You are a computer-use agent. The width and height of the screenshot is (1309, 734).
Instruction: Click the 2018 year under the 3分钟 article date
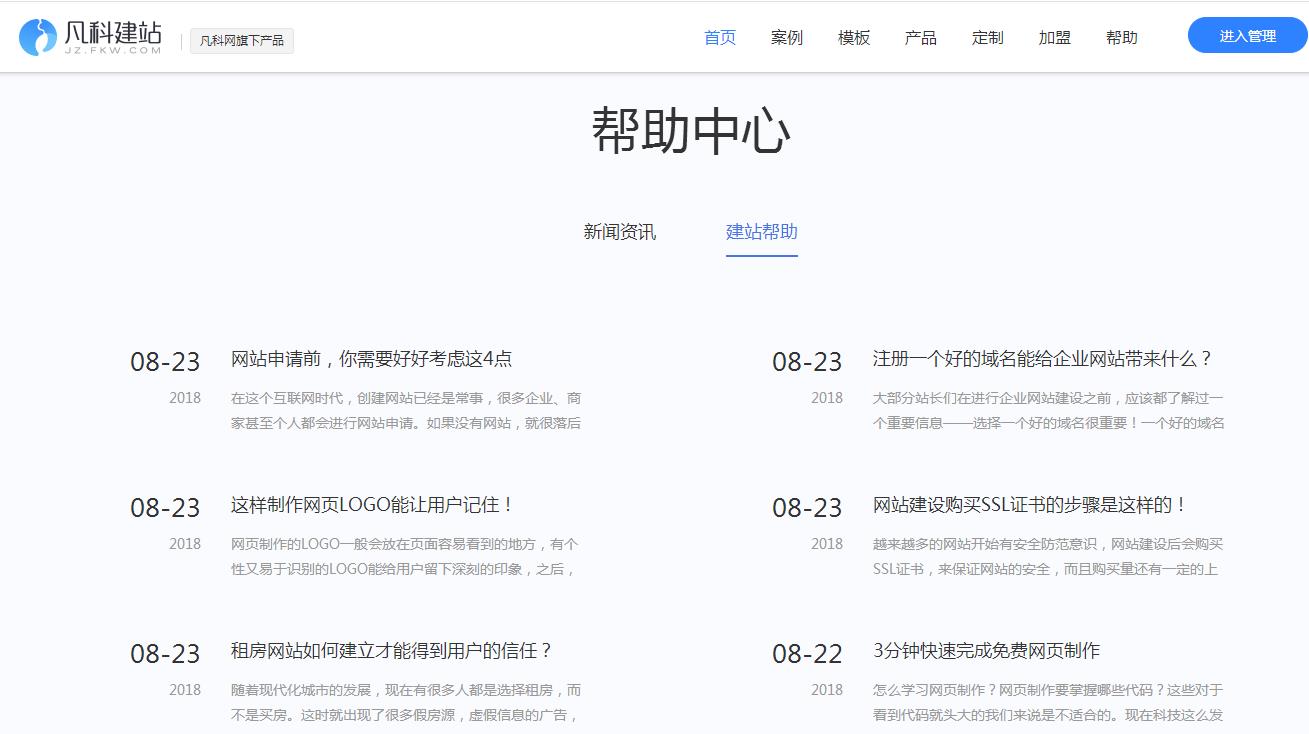(827, 690)
